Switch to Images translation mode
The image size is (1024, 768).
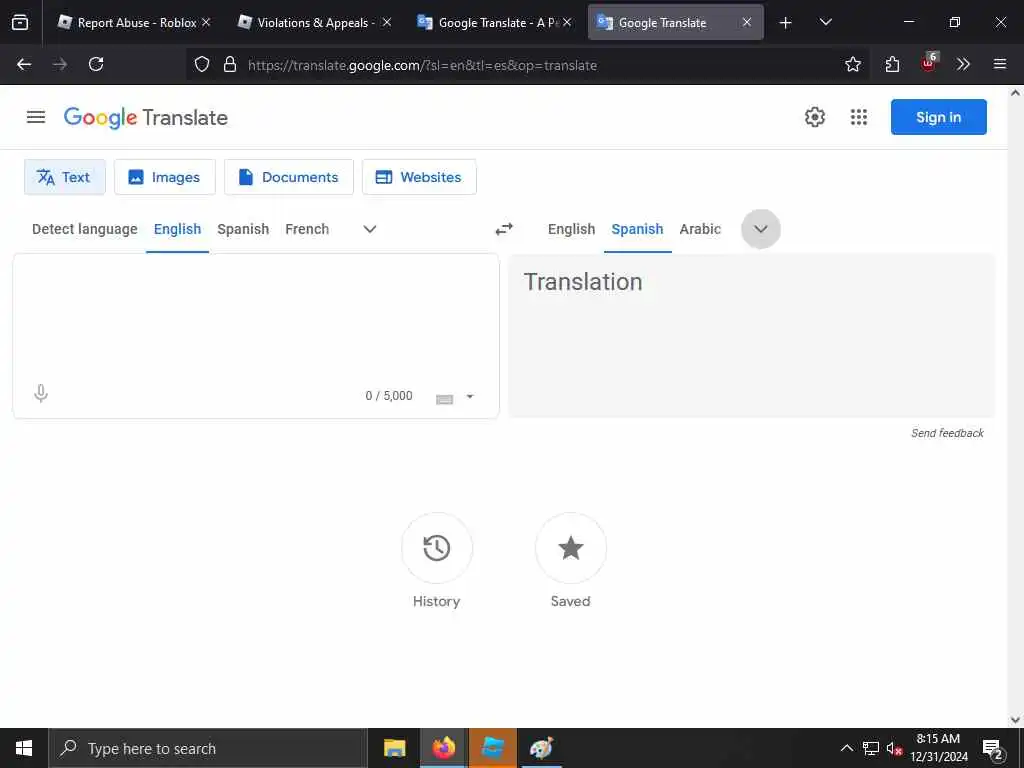click(x=165, y=177)
